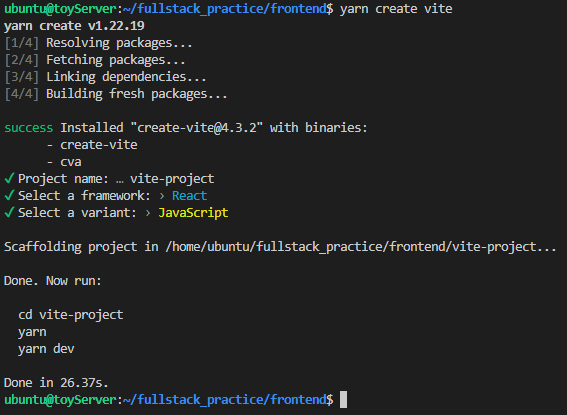Click the yellow 'JavaScript' variant answer
567x415 pixels.
point(193,213)
